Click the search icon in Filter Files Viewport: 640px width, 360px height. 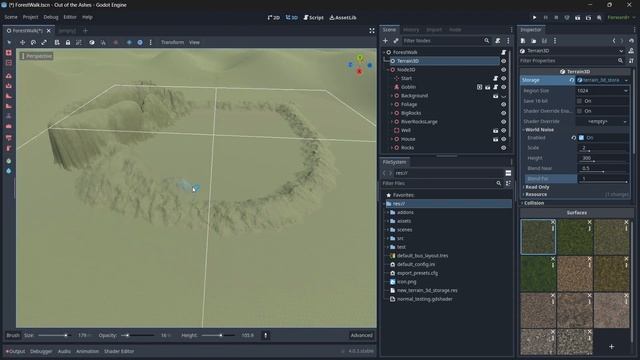point(498,184)
